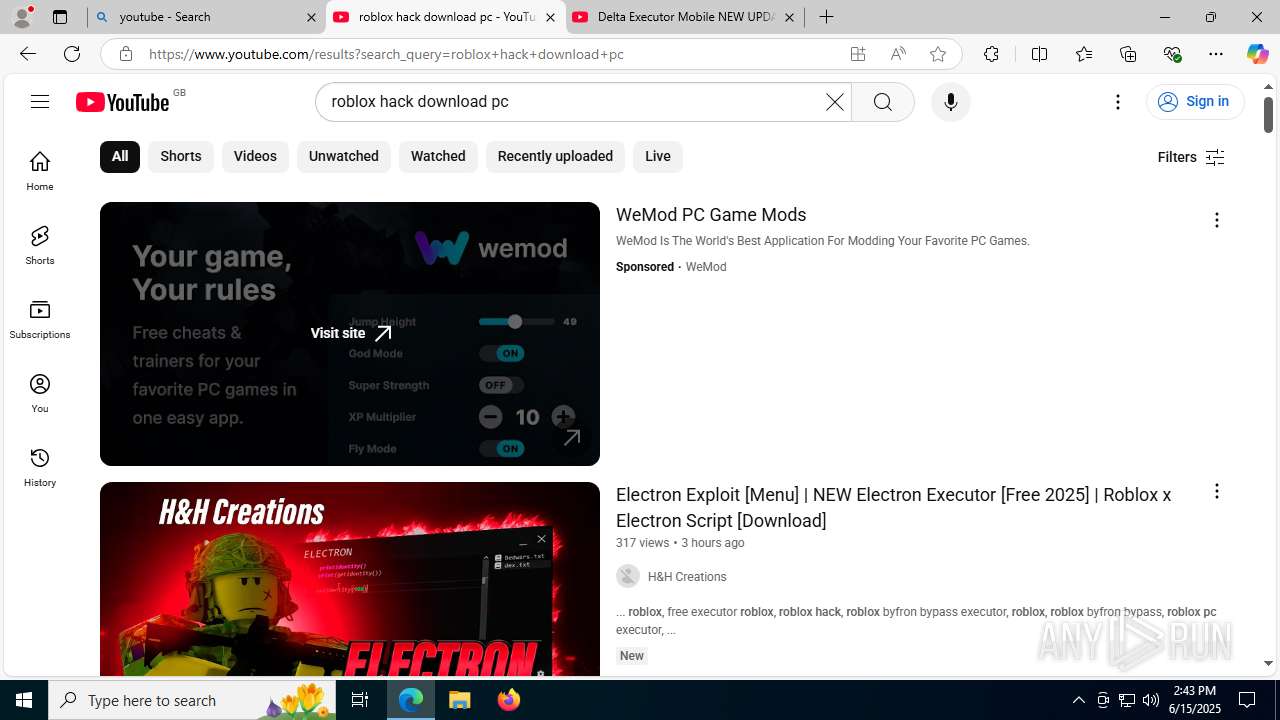Click the magnifier search button
The width and height of the screenshot is (1280, 720).
click(882, 101)
